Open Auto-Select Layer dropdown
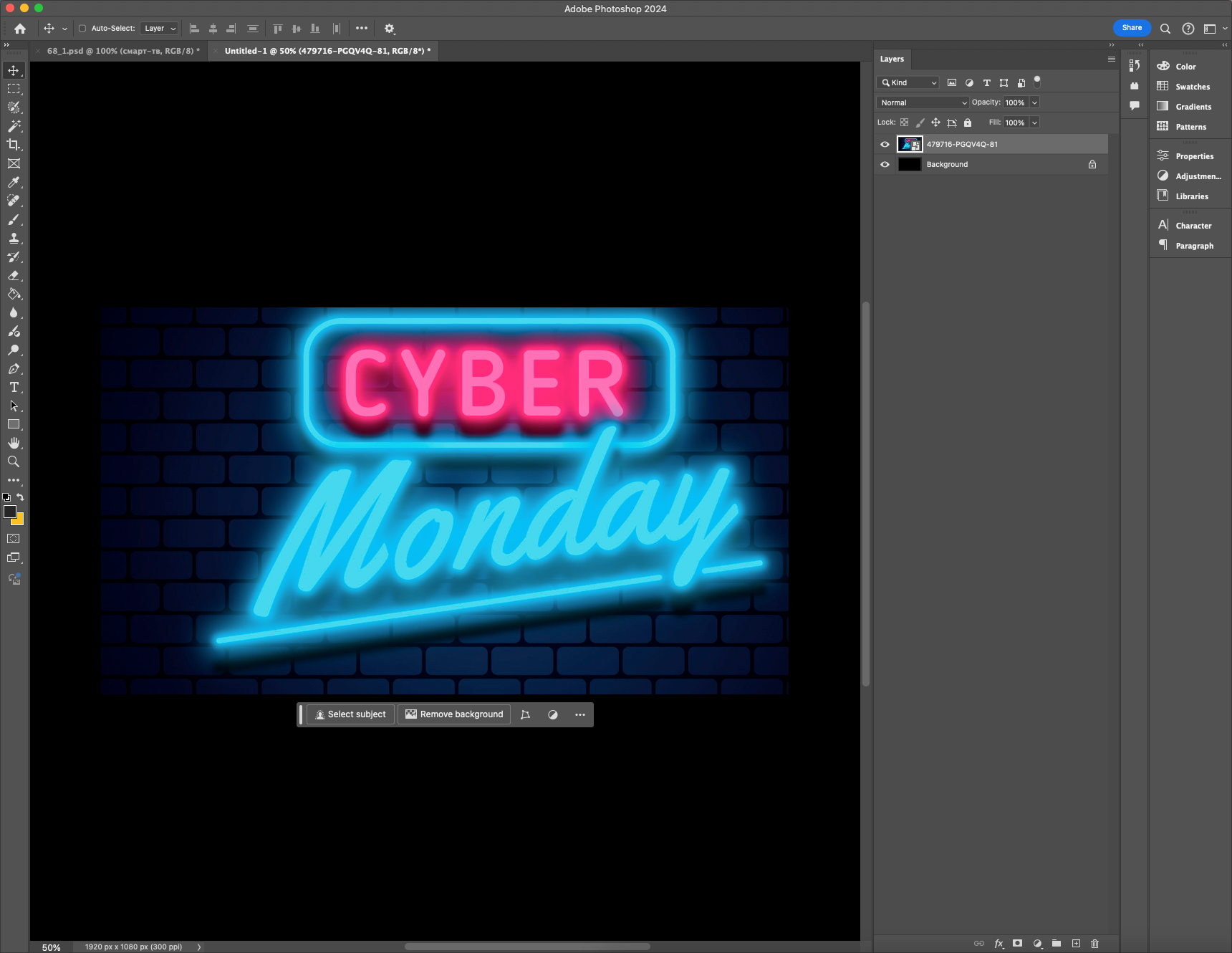Screen dimensions: 1232x953 tap(159, 29)
